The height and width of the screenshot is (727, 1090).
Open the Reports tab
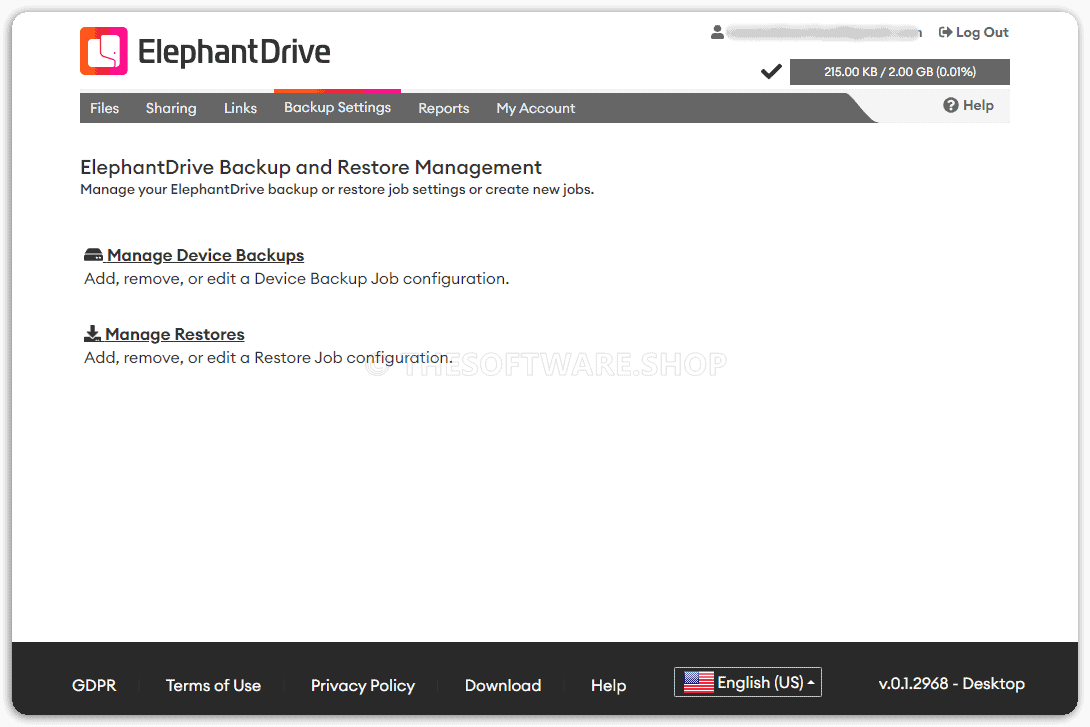(x=444, y=108)
